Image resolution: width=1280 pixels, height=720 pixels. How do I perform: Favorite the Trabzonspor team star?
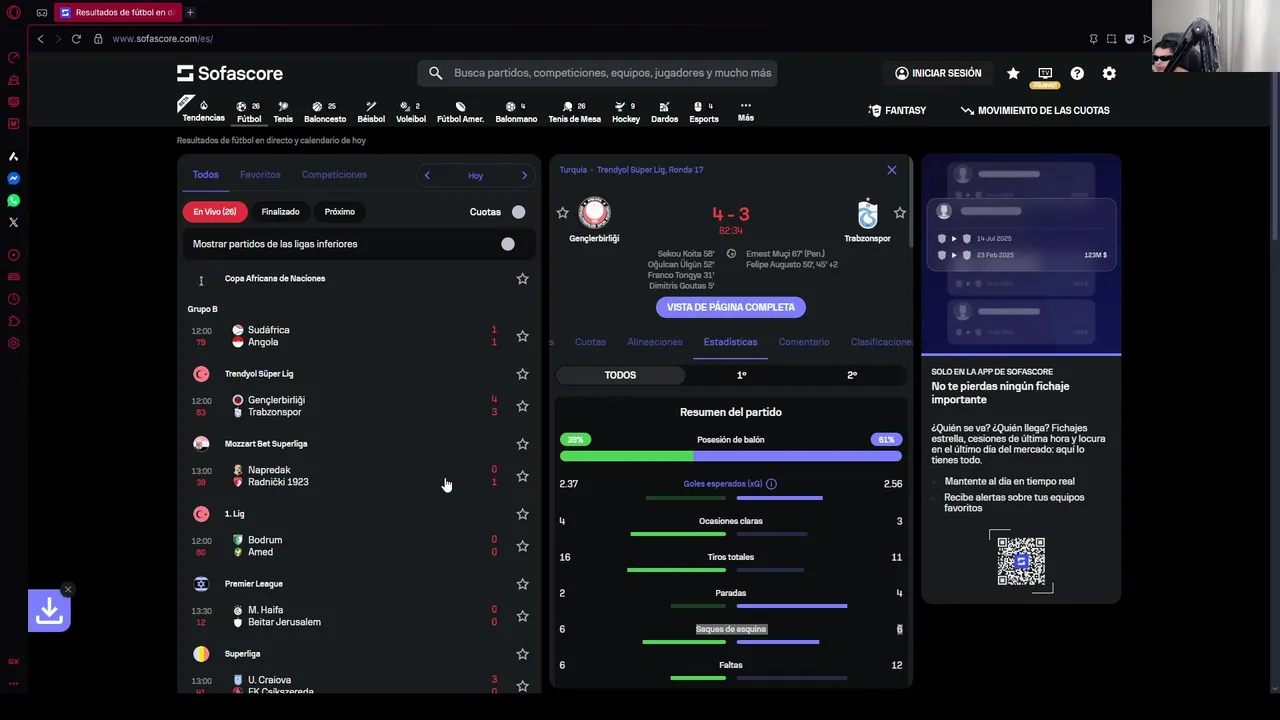[x=900, y=213]
